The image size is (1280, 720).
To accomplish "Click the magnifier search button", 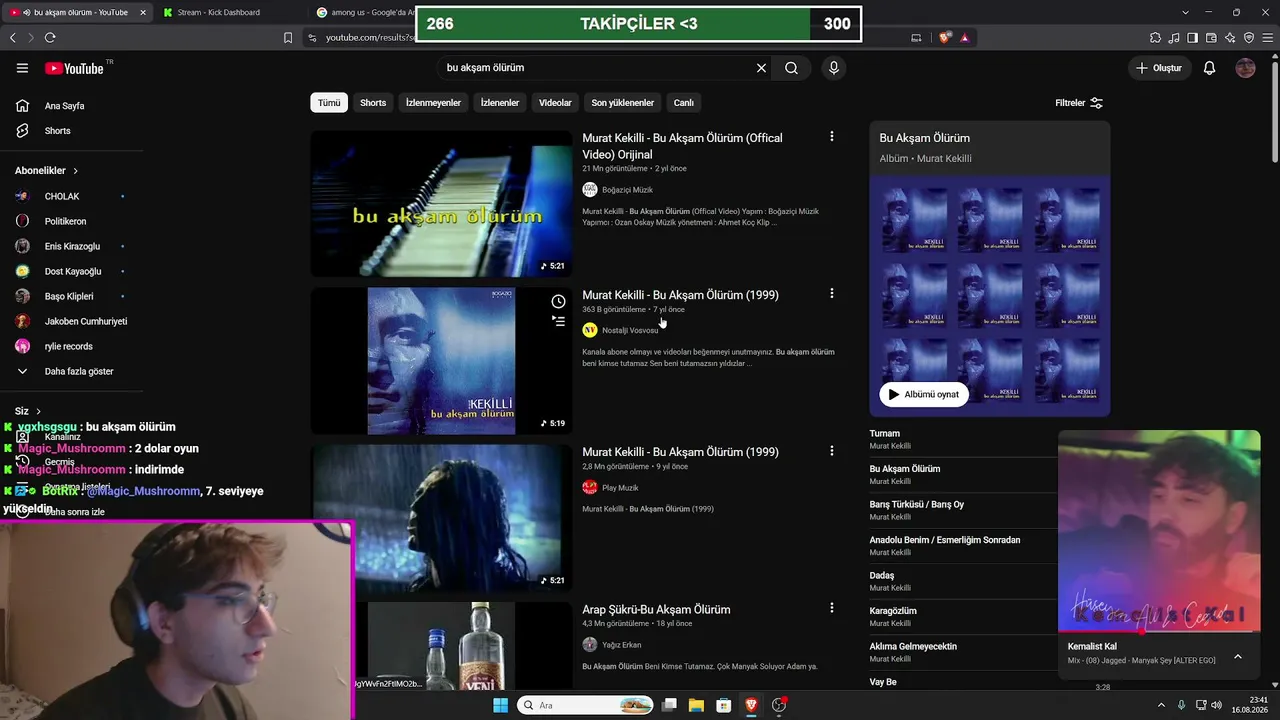I will [791, 68].
